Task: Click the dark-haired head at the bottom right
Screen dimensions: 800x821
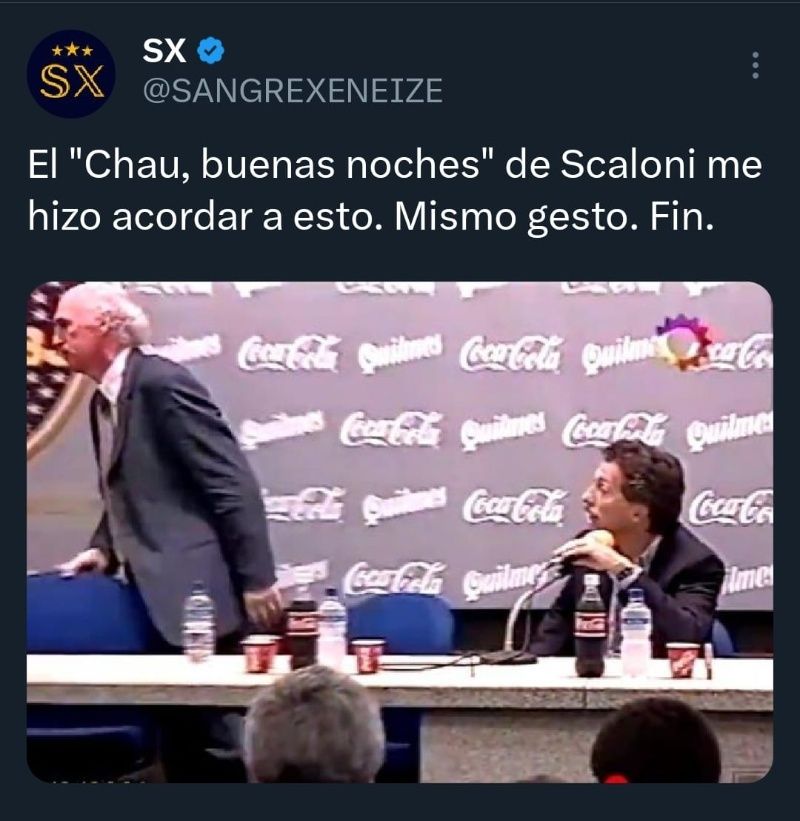Action: 659,741
